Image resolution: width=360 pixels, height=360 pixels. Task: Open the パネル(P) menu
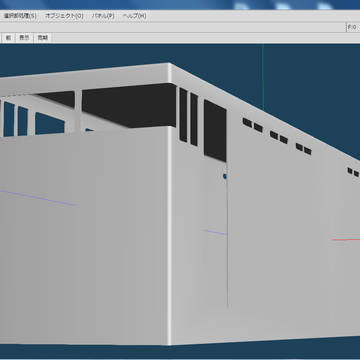point(103,16)
